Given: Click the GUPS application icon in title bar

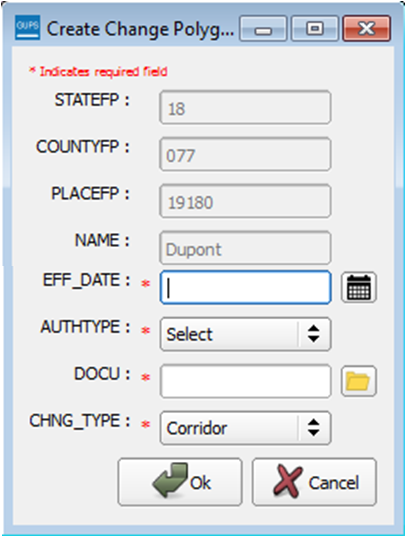Looking at the screenshot, I should [27, 27].
